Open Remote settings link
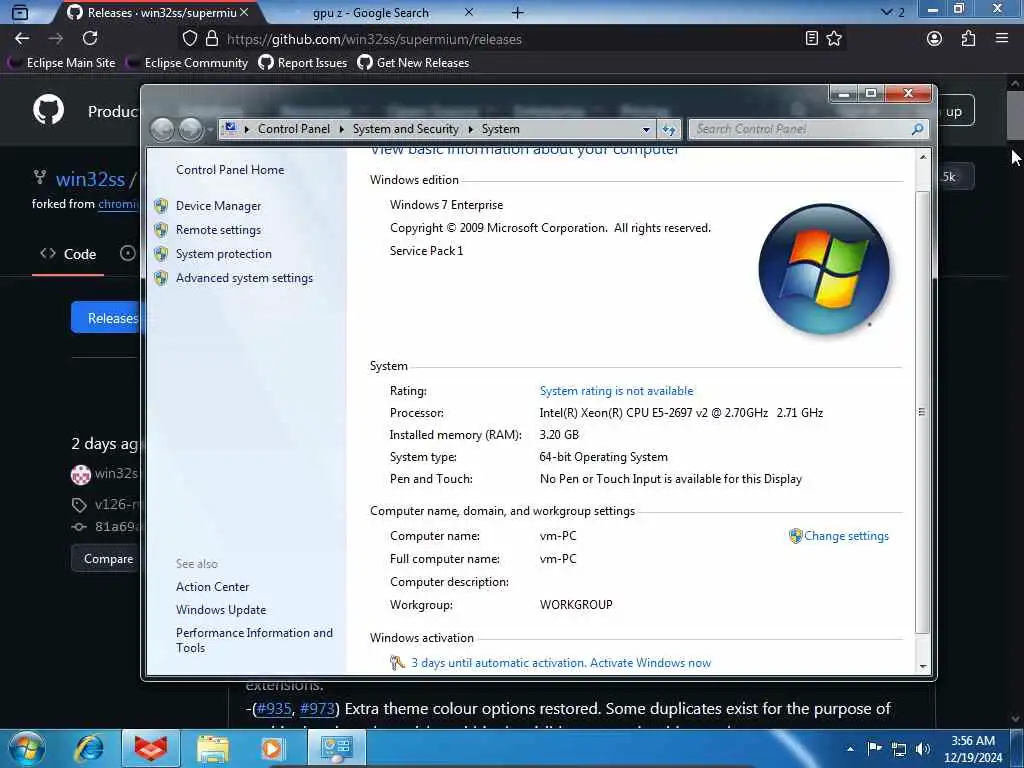1024x768 pixels. [218, 230]
